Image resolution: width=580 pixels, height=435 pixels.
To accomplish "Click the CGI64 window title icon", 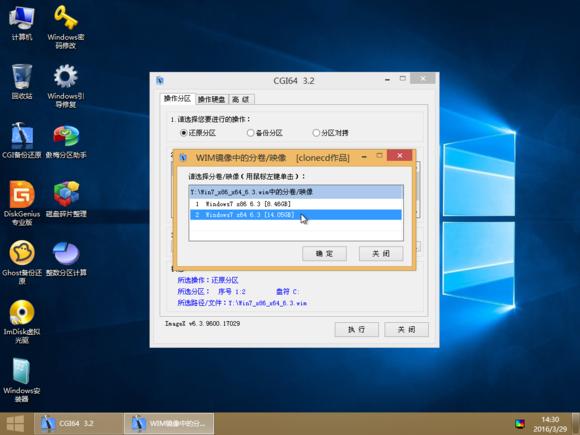I will pyautogui.click(x=160, y=80).
